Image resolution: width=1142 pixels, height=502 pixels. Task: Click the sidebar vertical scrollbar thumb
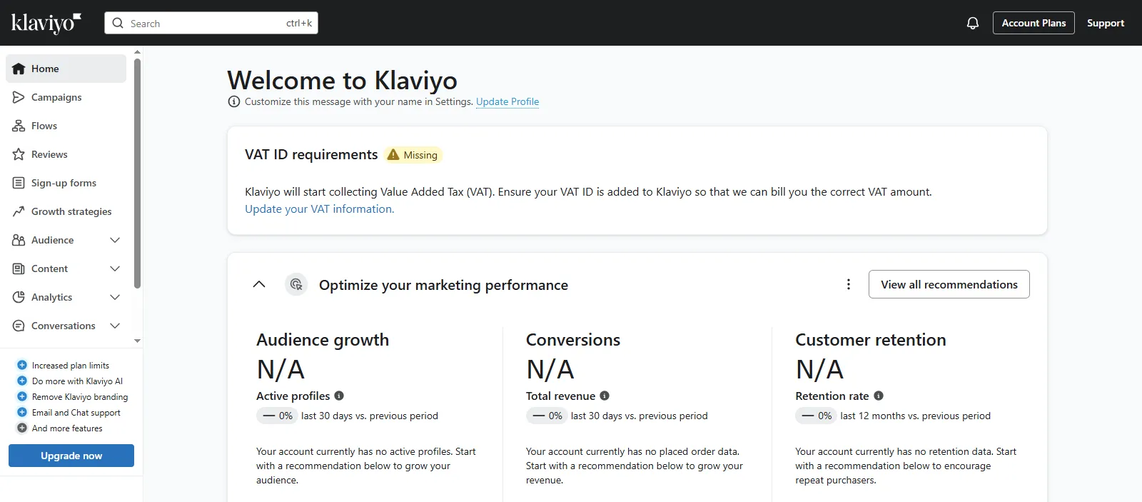click(x=138, y=173)
